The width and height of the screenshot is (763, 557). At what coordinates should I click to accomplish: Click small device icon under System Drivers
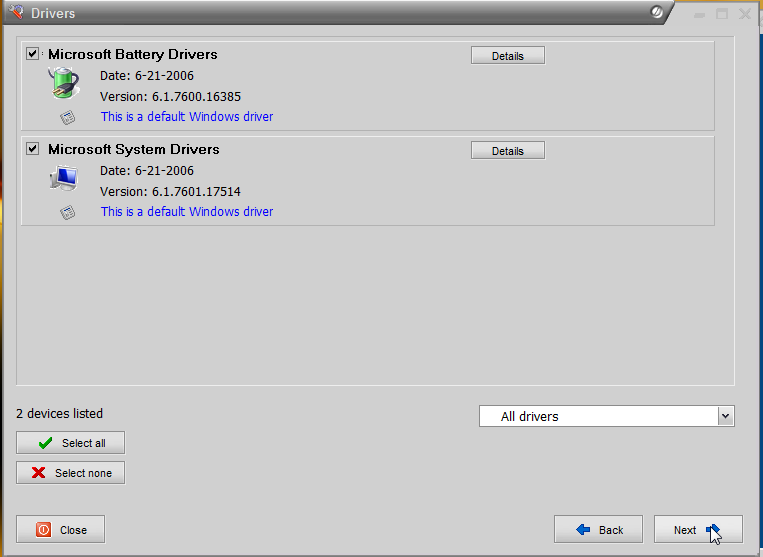point(67,212)
